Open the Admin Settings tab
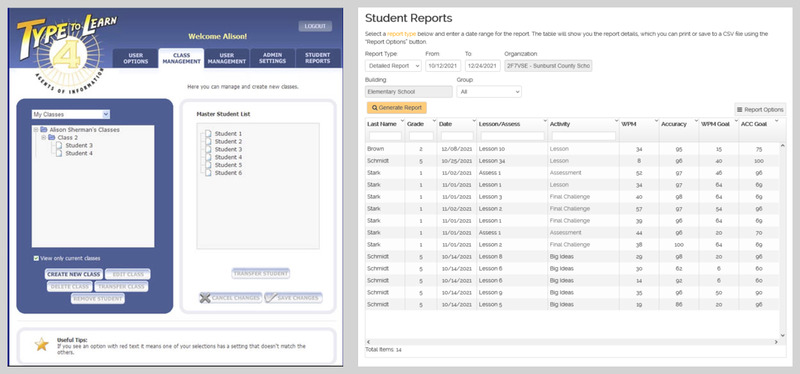 pyautogui.click(x=272, y=58)
